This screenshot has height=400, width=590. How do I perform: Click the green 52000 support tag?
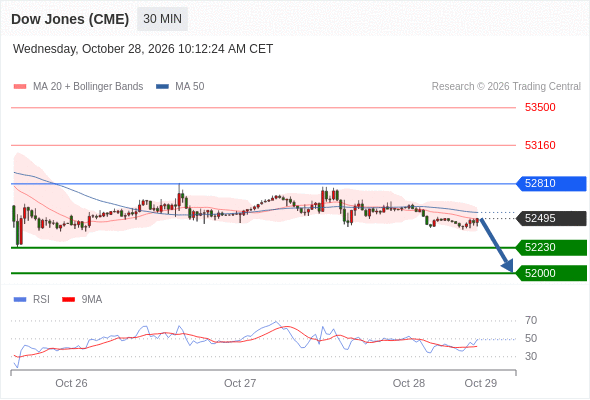(551, 273)
